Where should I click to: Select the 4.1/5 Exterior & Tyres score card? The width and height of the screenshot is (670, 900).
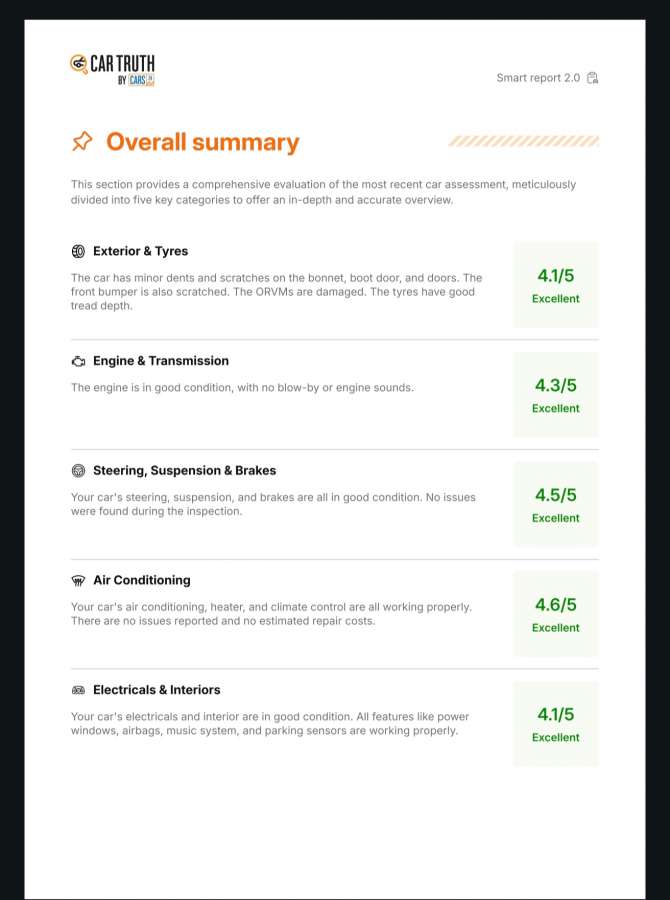click(x=556, y=285)
